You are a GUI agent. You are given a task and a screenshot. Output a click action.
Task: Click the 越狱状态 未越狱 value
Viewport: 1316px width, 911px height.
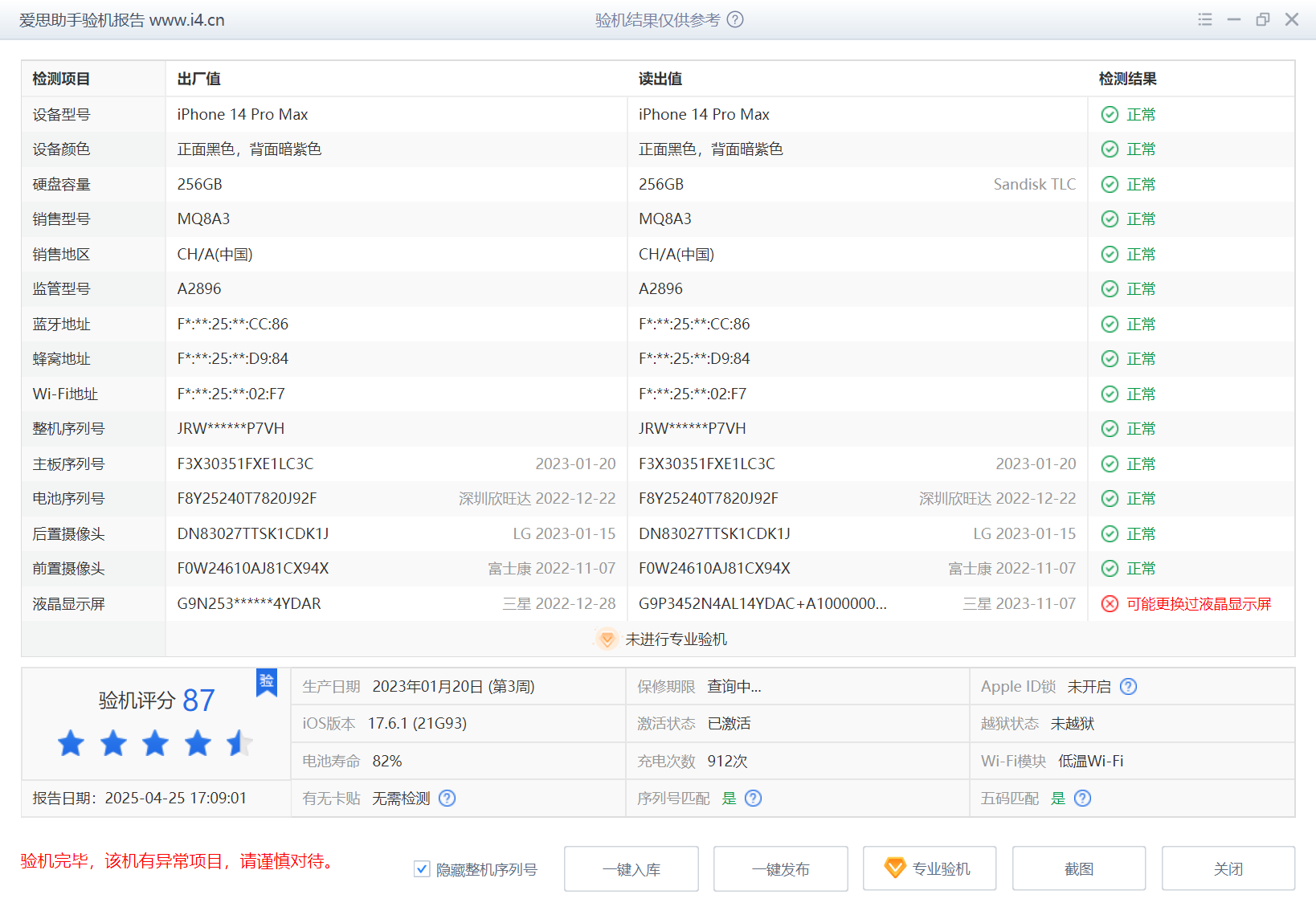click(x=1073, y=723)
